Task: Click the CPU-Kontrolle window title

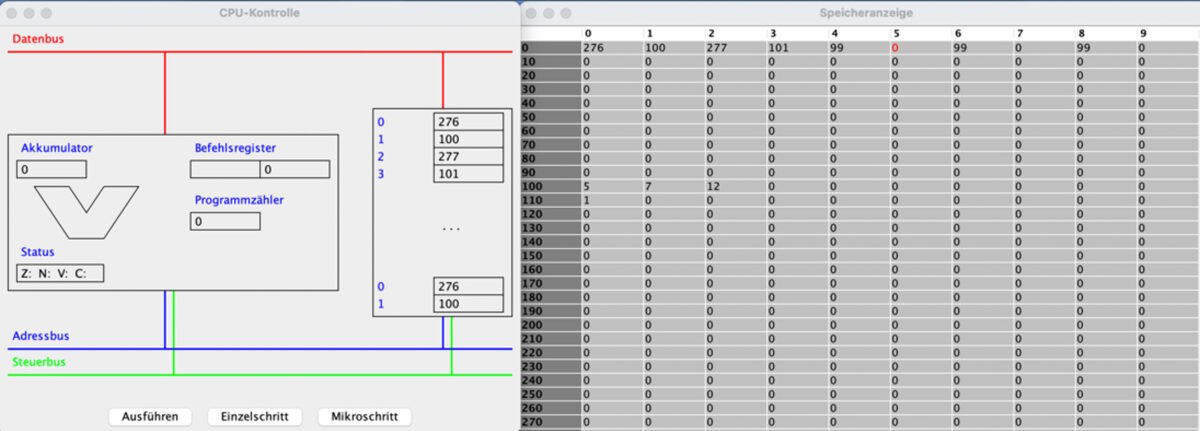Action: 259,12
